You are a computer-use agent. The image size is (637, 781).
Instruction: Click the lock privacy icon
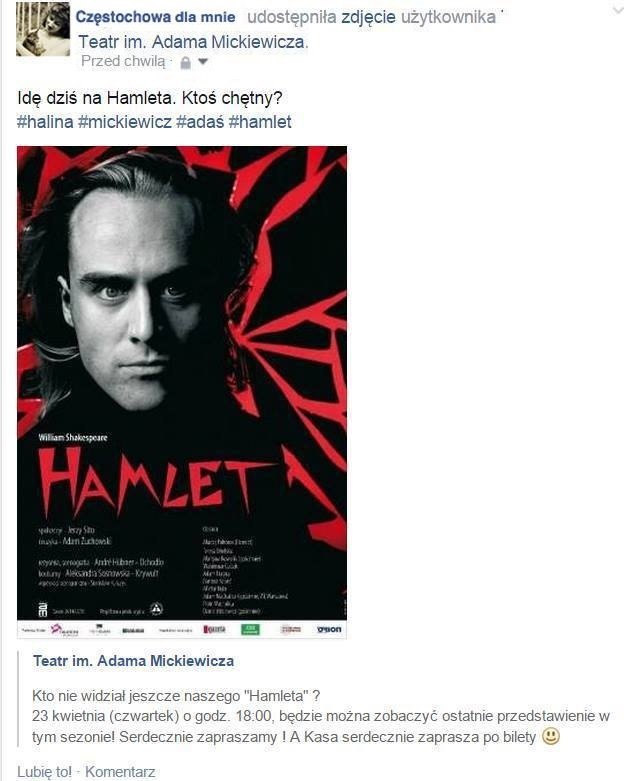point(185,63)
